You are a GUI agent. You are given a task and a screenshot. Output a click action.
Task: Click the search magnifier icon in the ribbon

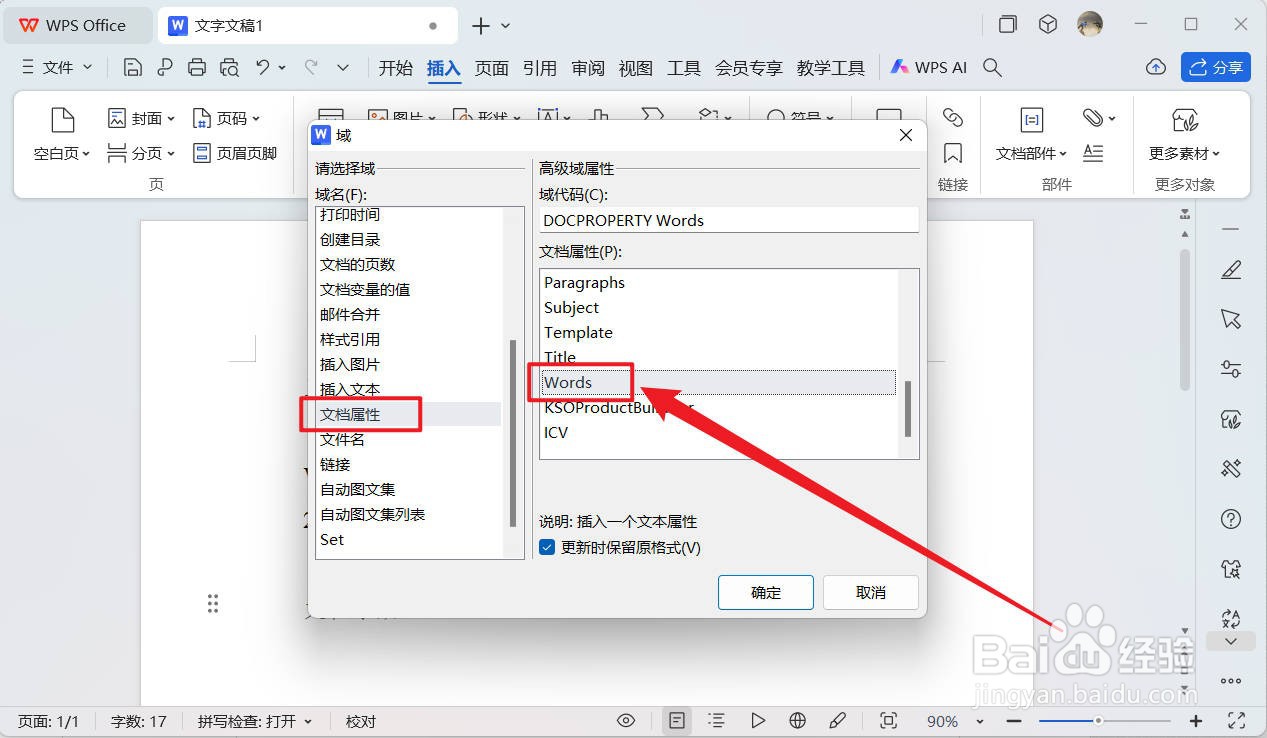pos(991,67)
